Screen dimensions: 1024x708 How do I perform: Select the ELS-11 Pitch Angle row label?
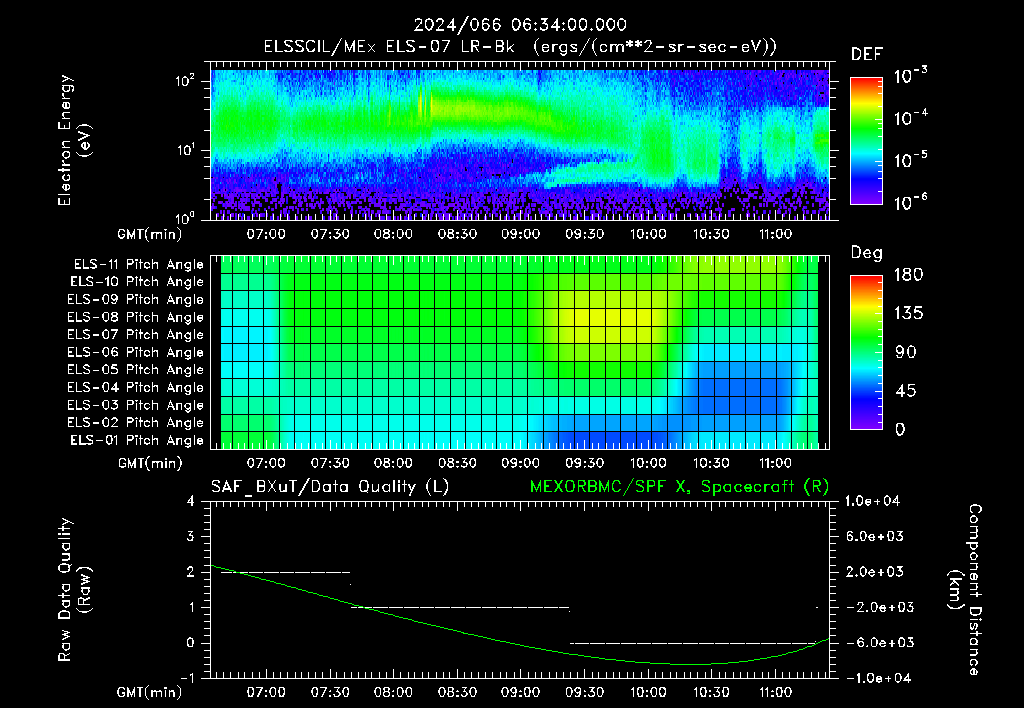[x=138, y=265]
